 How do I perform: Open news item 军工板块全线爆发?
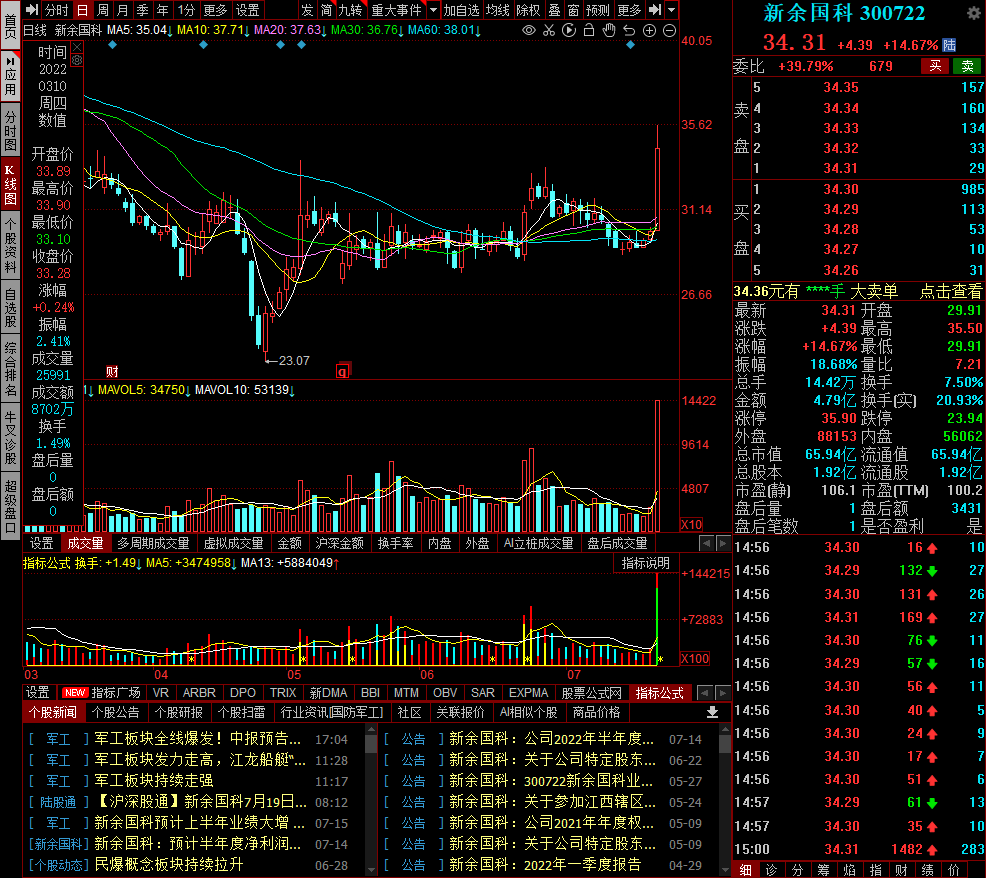click(197, 738)
